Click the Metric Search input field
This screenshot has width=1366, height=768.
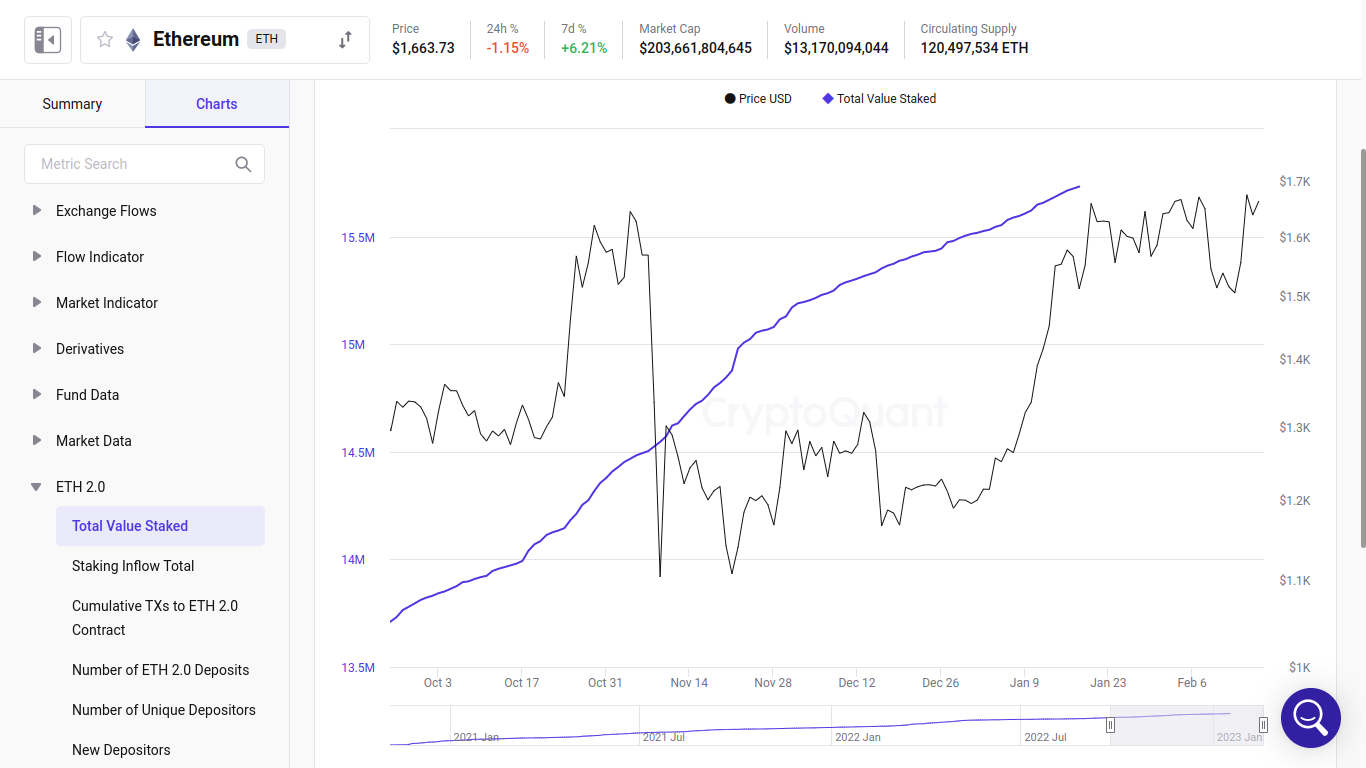click(x=130, y=164)
